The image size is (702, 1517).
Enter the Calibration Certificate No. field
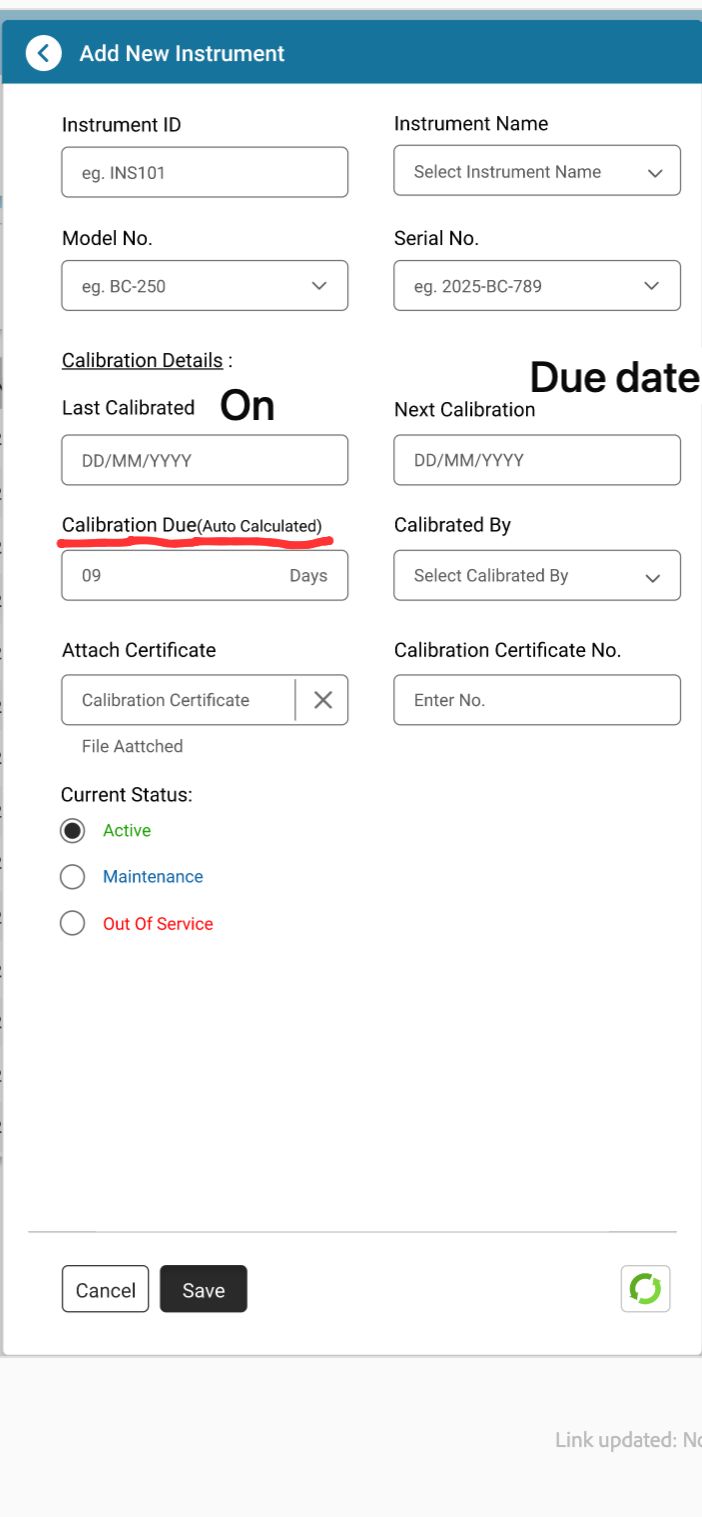point(537,700)
